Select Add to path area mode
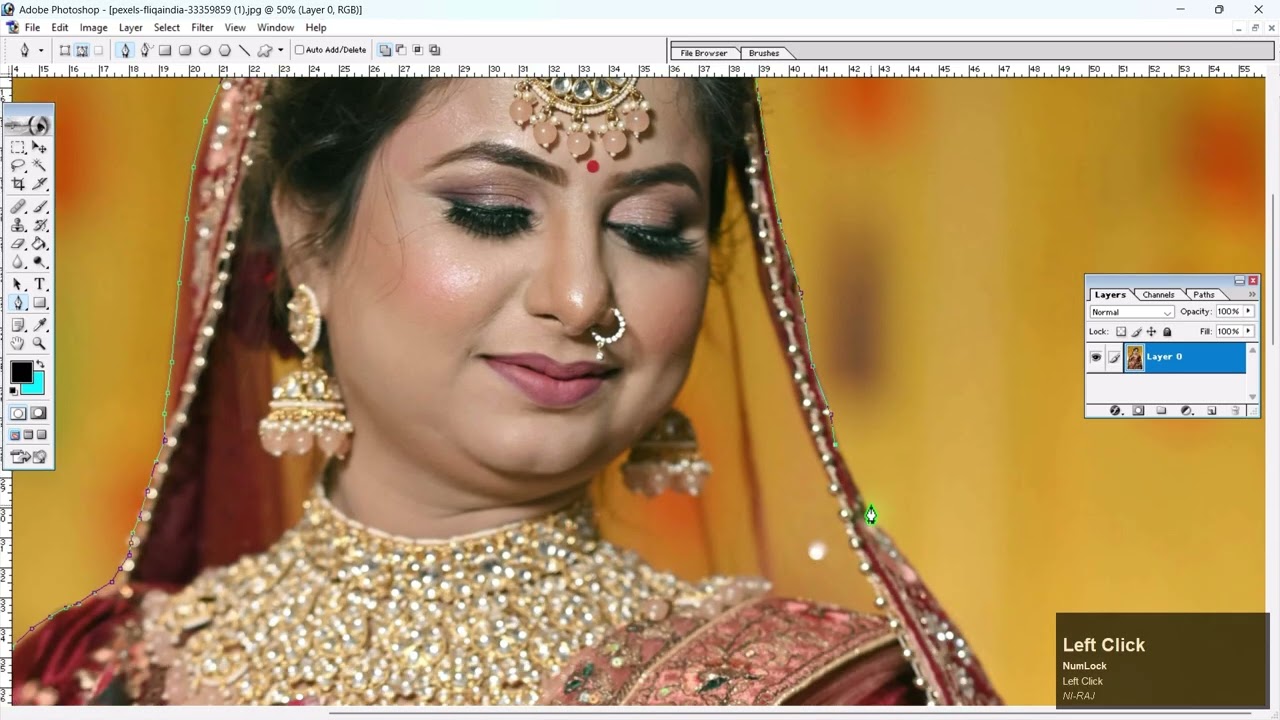Screen dimensions: 1280x720 pos(385,50)
